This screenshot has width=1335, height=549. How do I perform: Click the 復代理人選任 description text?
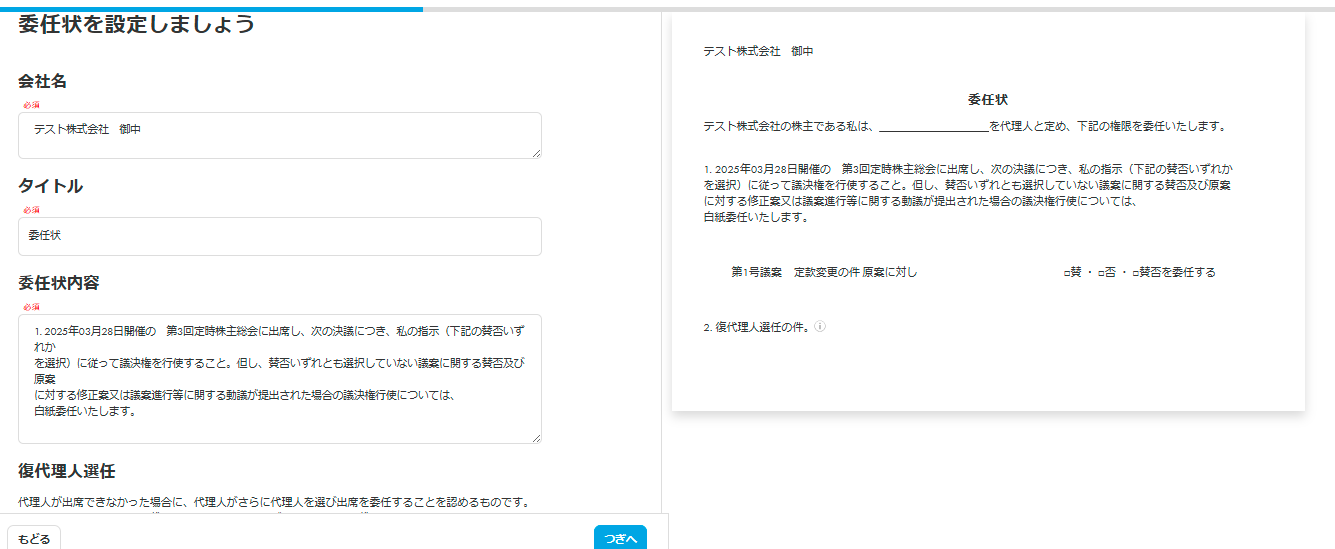click(x=274, y=502)
